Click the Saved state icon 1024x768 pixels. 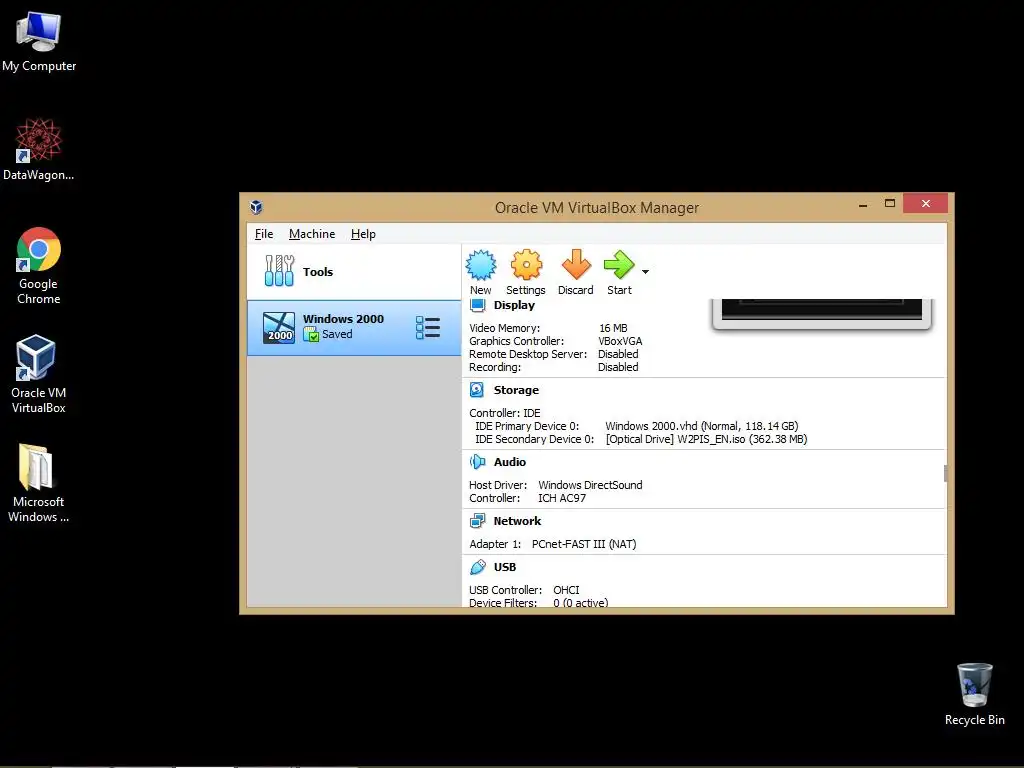311,334
